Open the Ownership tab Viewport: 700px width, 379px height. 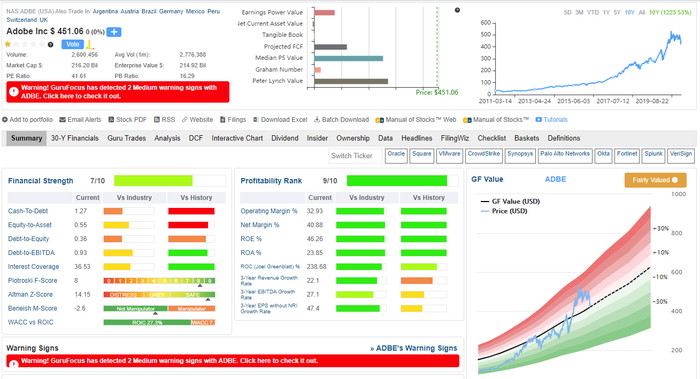click(x=353, y=138)
